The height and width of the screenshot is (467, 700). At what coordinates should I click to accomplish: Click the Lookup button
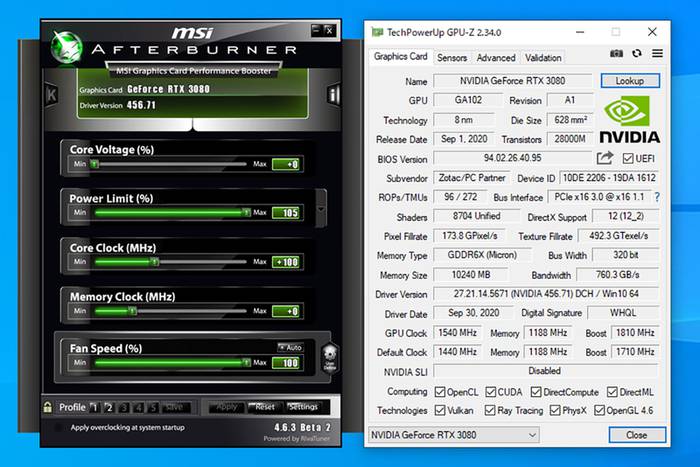tap(630, 81)
